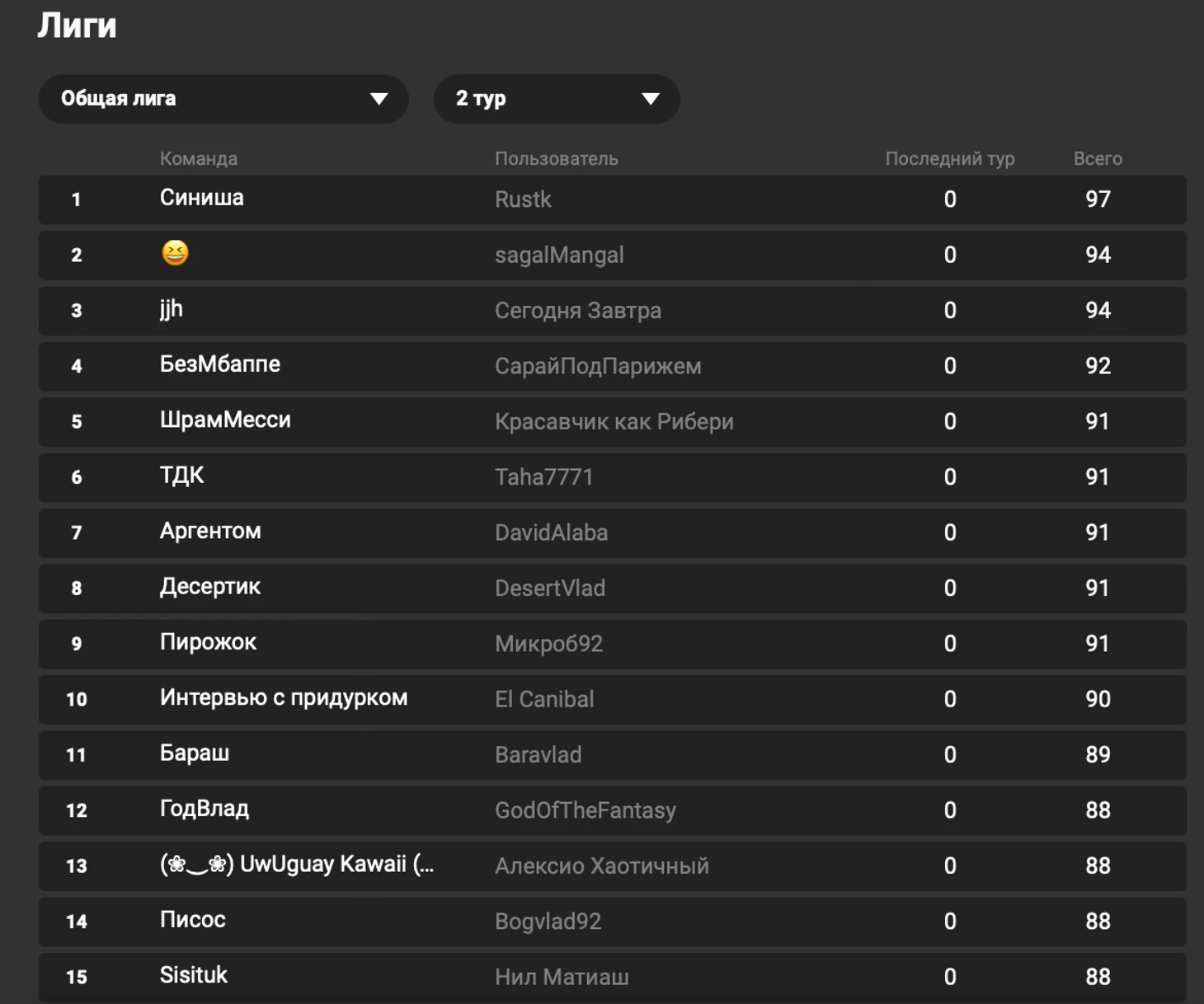
Task: Open the Общая лига dropdown
Action: click(x=223, y=99)
